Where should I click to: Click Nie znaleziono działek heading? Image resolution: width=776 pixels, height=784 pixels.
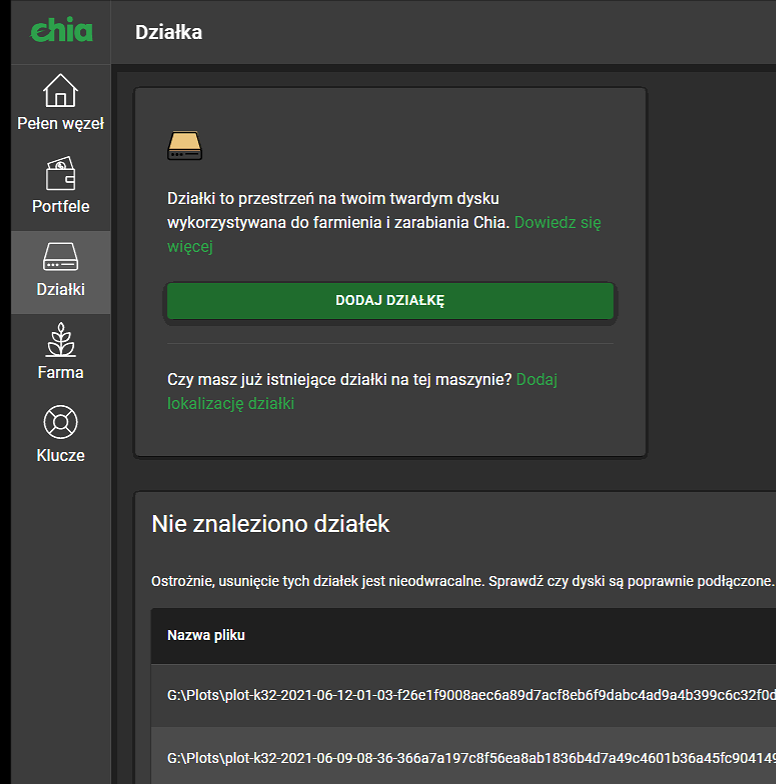pos(270,524)
